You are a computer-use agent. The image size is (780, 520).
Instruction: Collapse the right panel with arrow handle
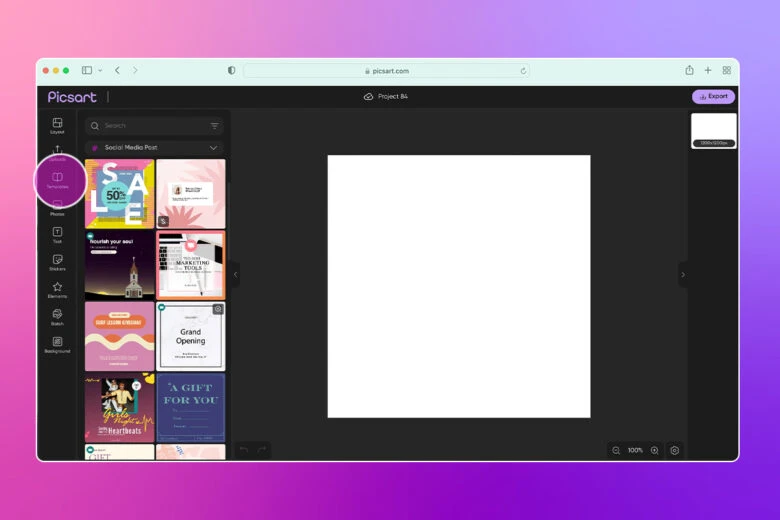pos(683,275)
